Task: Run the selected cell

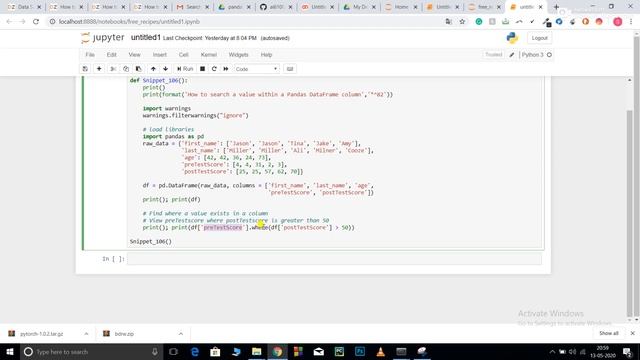Action: 185,69
